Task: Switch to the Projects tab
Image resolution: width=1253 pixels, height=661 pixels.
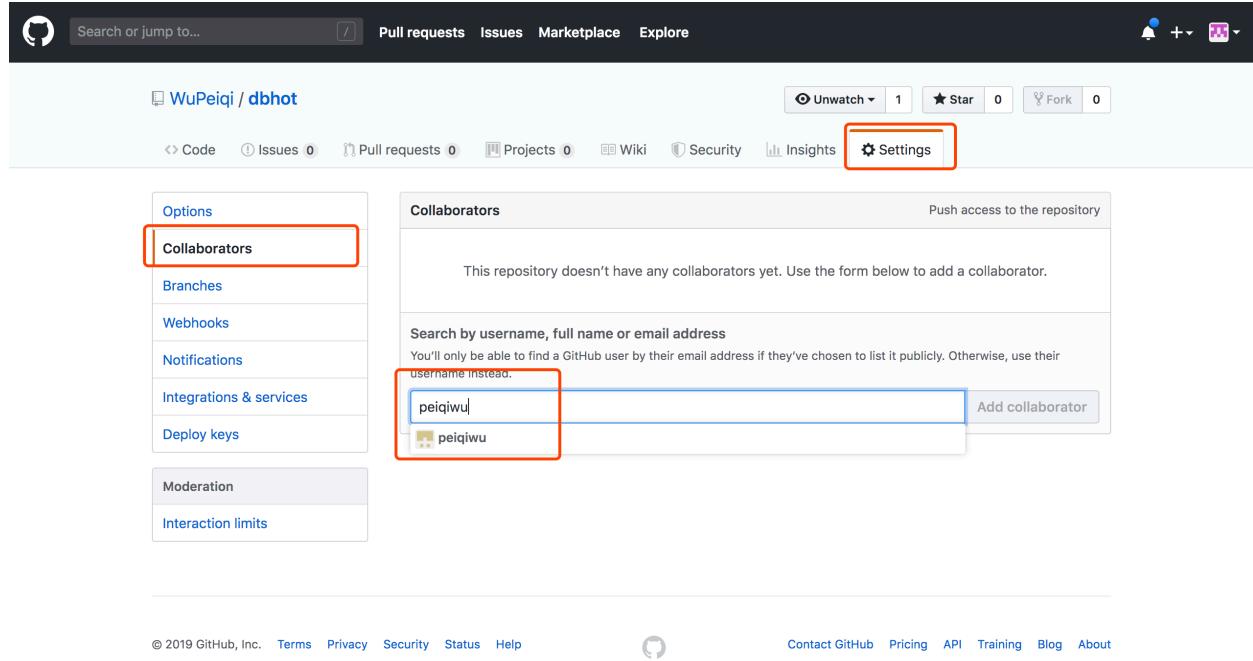Action: tap(529, 150)
